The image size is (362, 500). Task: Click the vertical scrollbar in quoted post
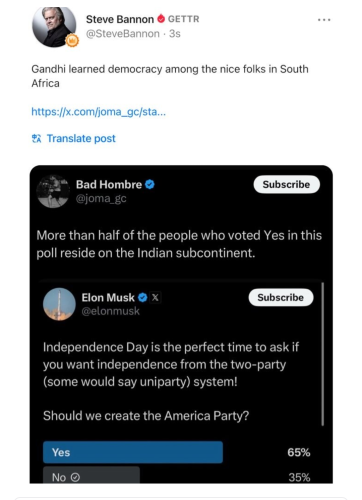click(x=323, y=354)
